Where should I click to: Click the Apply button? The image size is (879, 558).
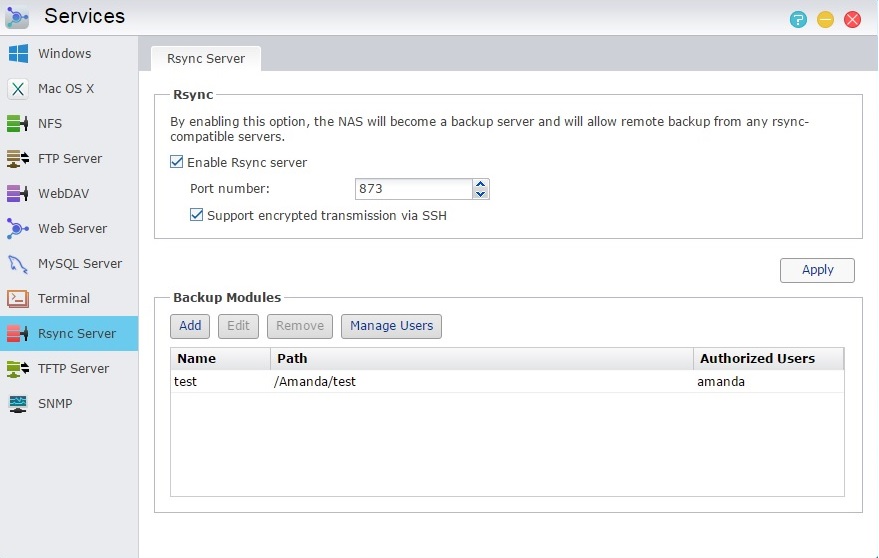pyautogui.click(x=817, y=270)
